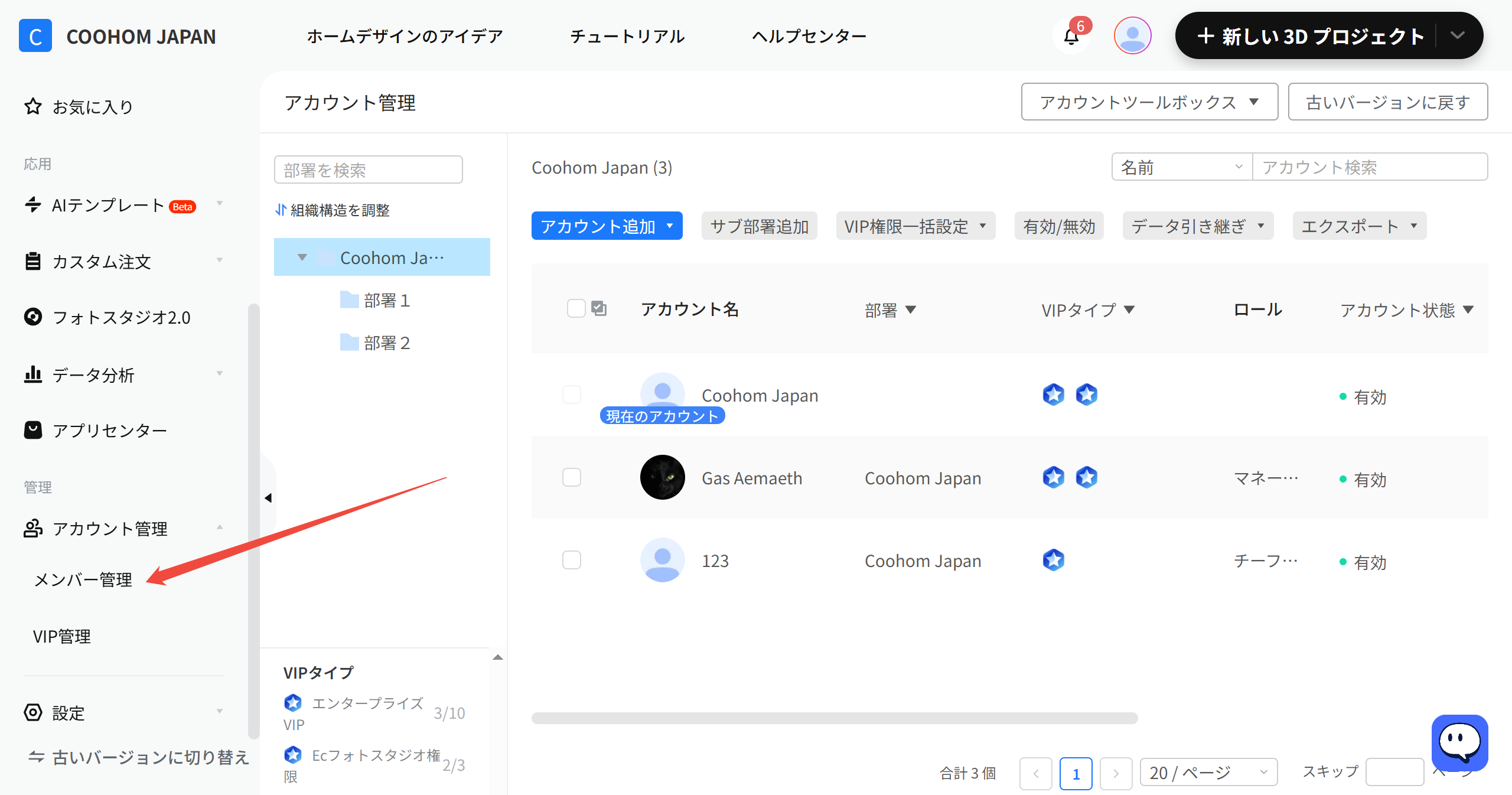
Task: Click the Ecフォトスタジオ権限 badge icon
Action: click(x=293, y=755)
